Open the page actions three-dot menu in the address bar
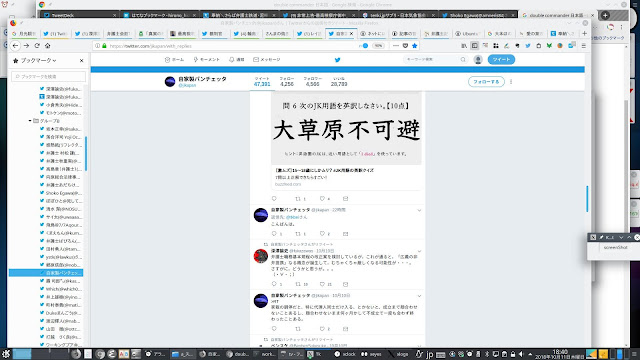This screenshot has width=640, height=360. point(396,46)
